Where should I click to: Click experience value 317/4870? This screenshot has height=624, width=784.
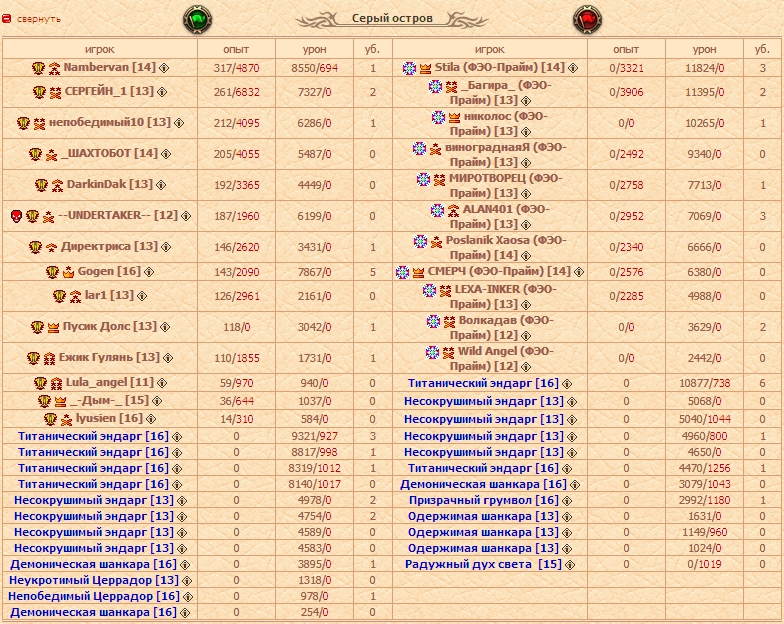coord(236,68)
